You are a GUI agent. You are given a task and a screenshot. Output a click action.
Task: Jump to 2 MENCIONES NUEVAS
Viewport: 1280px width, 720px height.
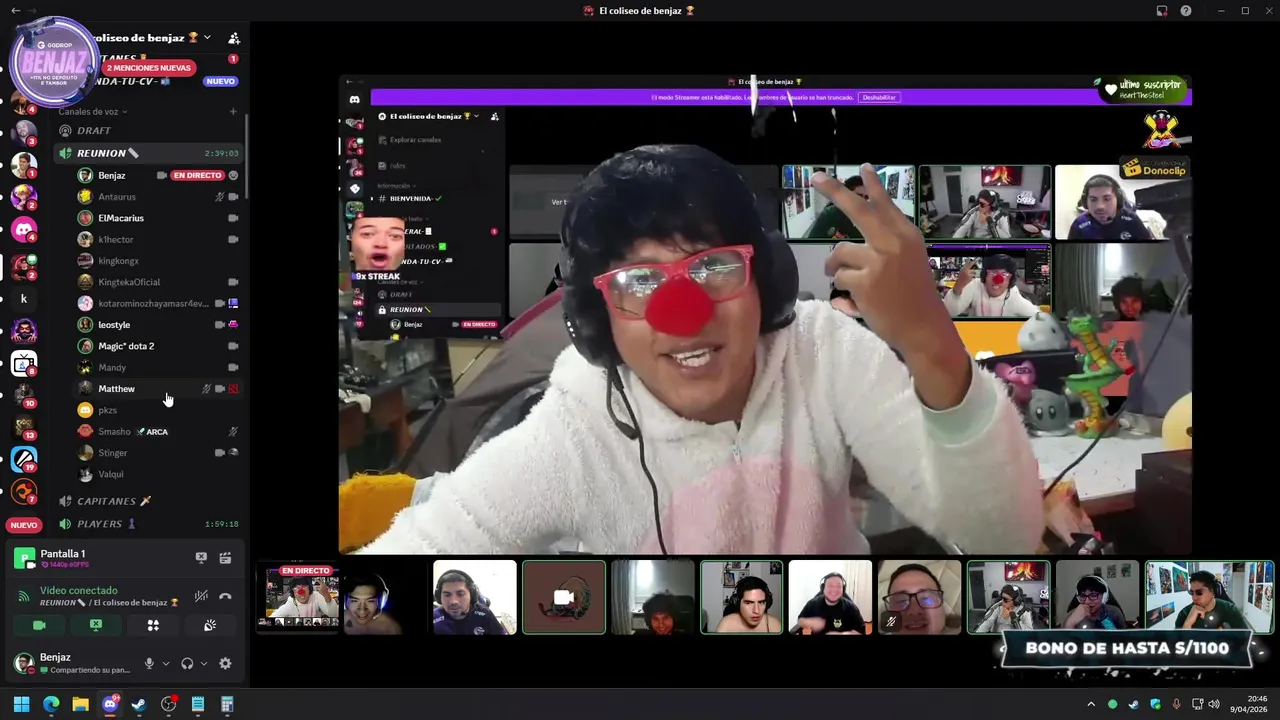pos(148,68)
